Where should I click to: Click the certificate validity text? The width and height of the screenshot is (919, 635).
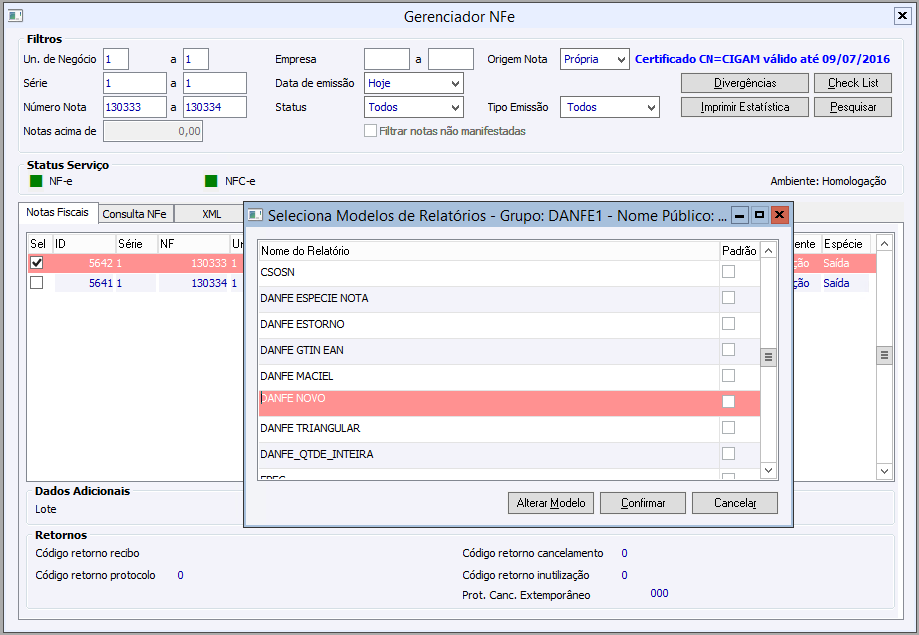(762, 59)
